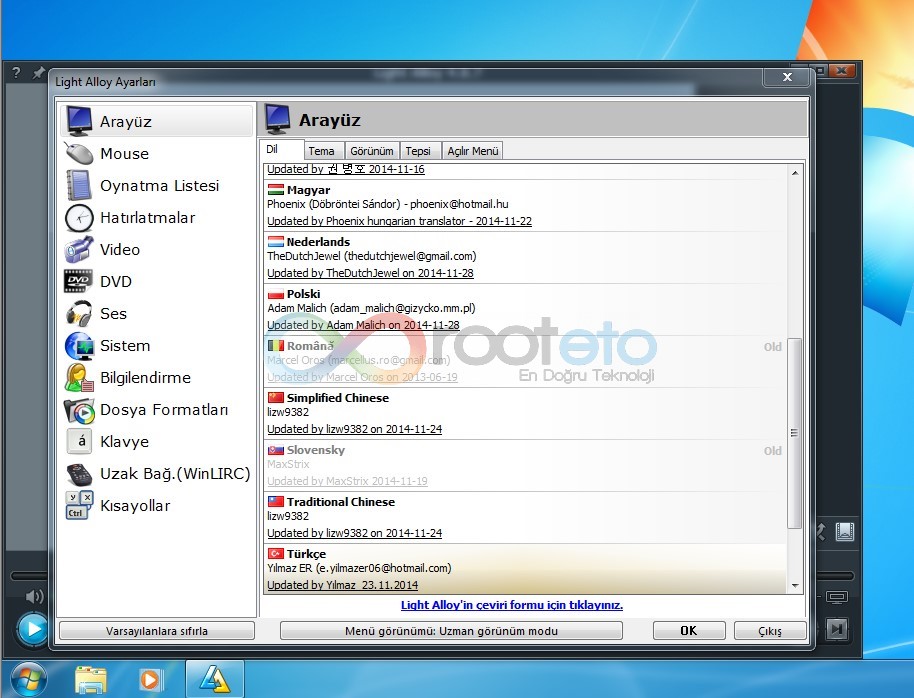914x698 pixels.
Task: Click Menü görünümü: Uzman görünüm modu button
Action: pos(451,631)
